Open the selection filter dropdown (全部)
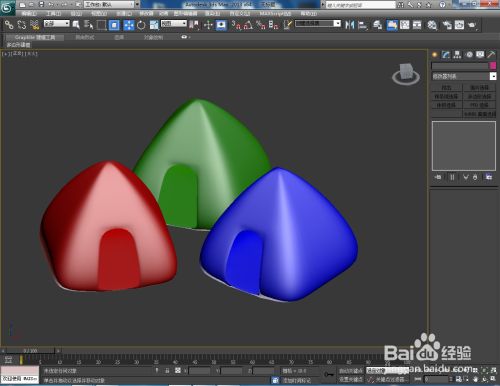 (57, 23)
